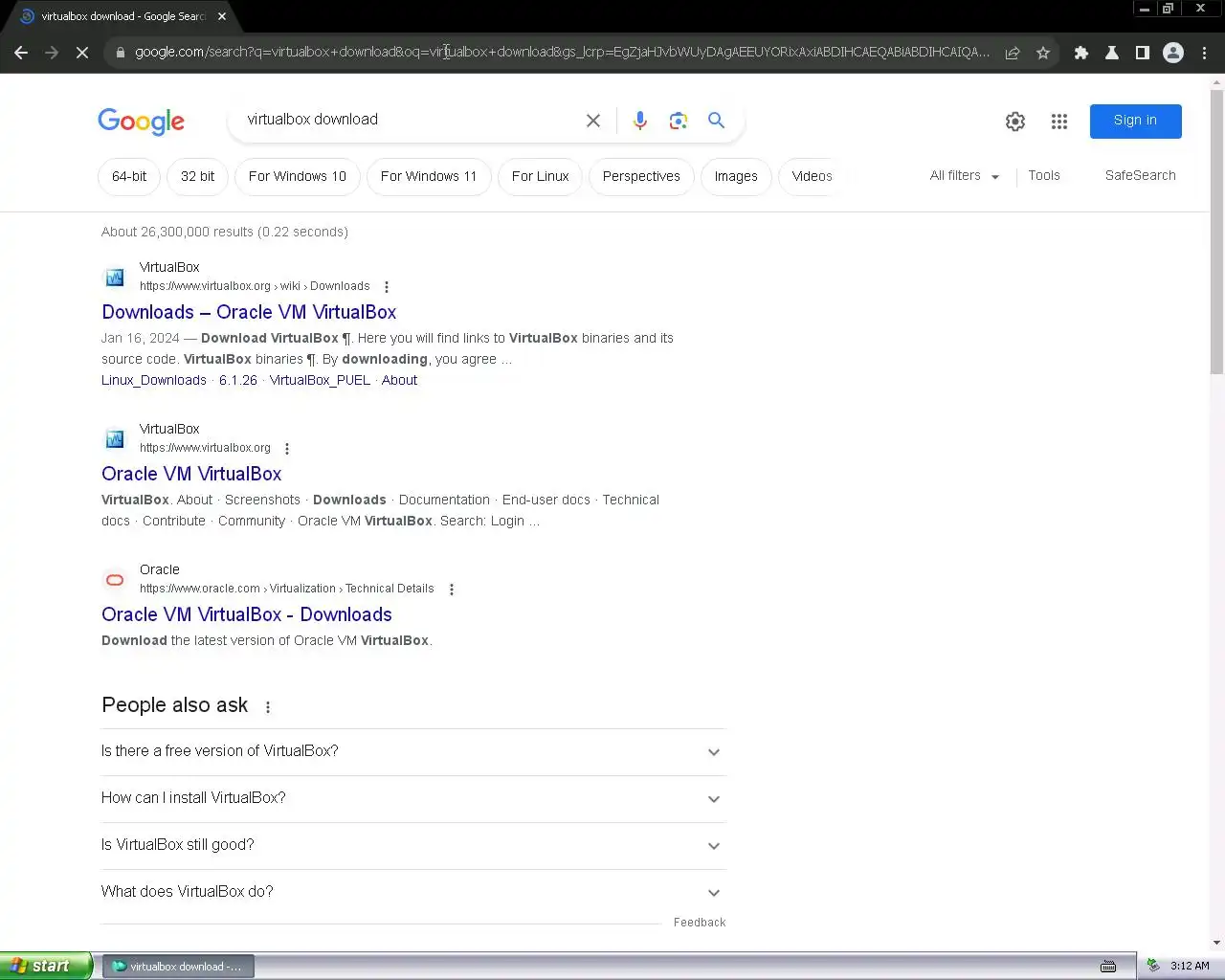Bookmark this page with the star icon
The height and width of the screenshot is (980, 1225).
pyautogui.click(x=1043, y=53)
